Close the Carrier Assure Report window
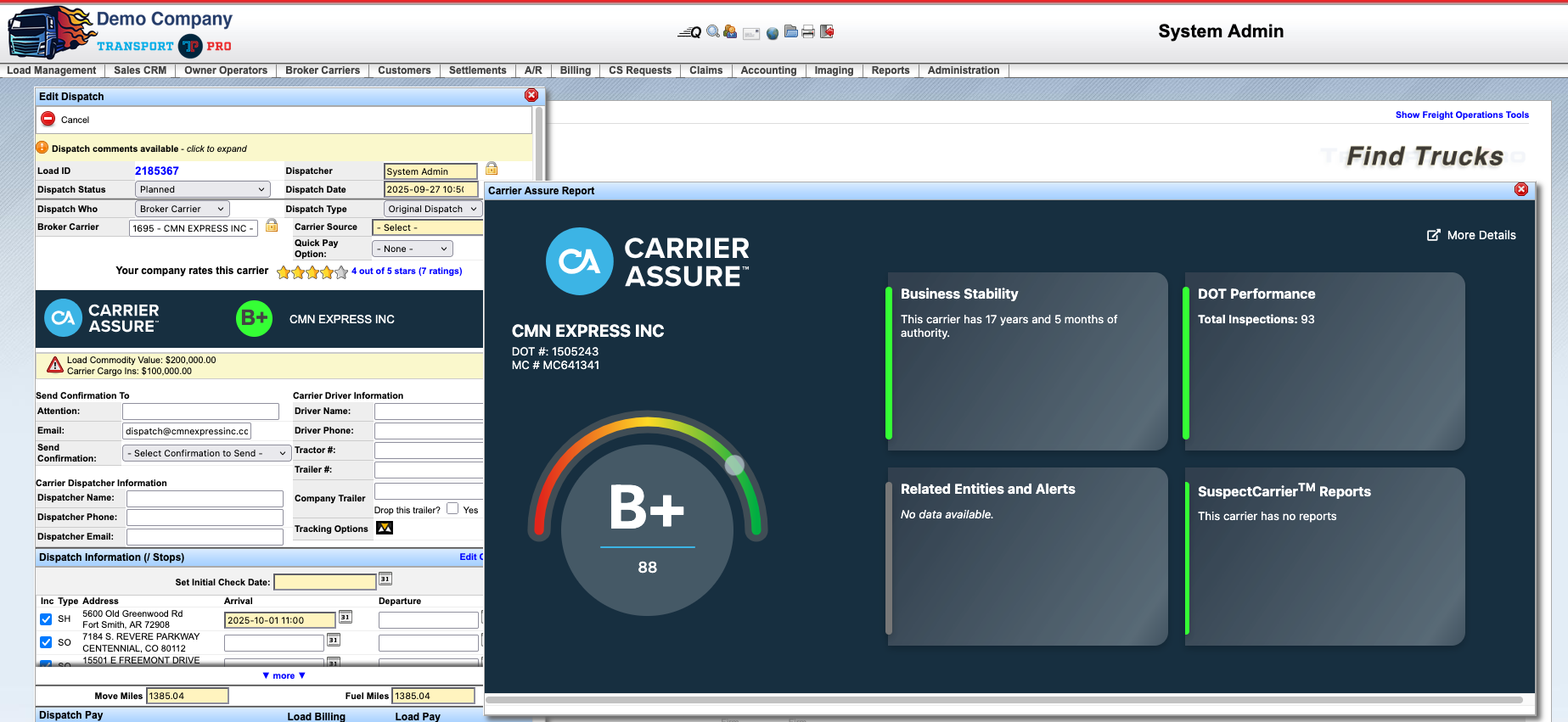 pos(1521,189)
